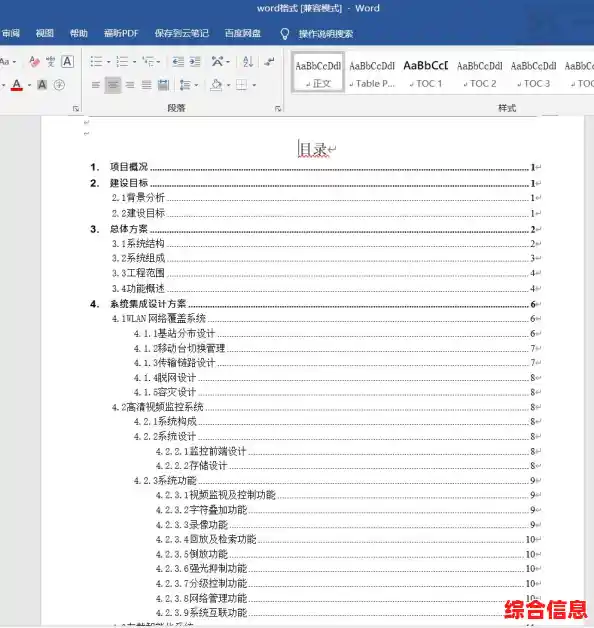Image resolution: width=594 pixels, height=628 pixels.
Task: Click the Clear All Formatting eraser icon
Action: coord(34,62)
